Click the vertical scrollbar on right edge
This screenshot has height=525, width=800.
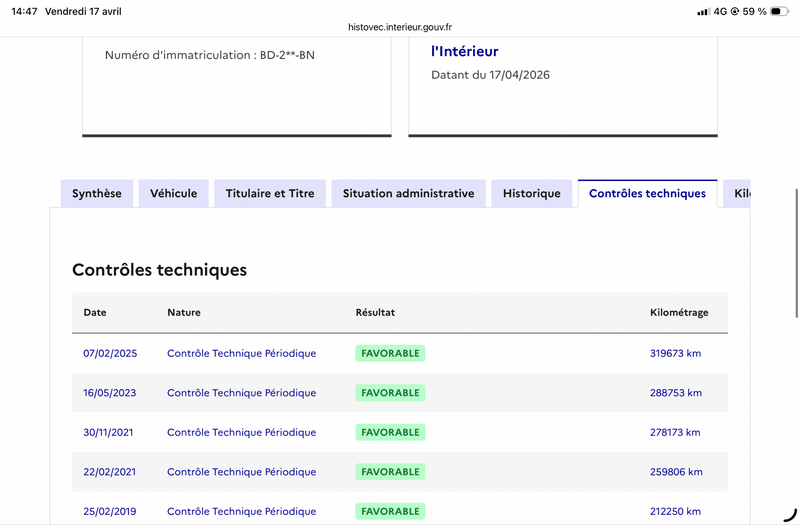pyautogui.click(x=796, y=254)
